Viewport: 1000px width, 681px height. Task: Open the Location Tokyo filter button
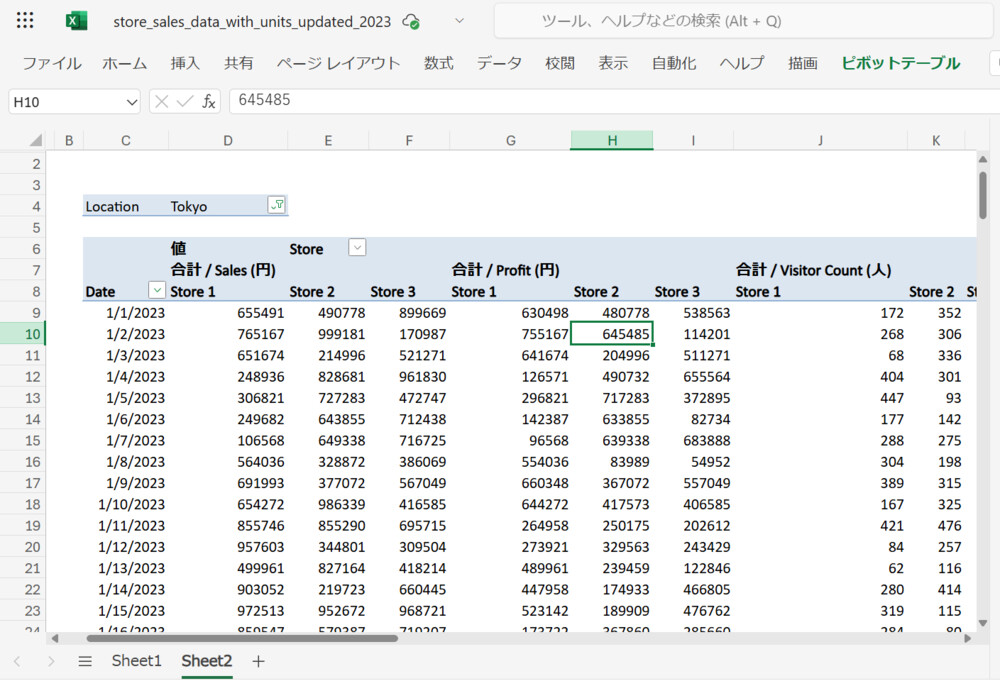coord(277,205)
